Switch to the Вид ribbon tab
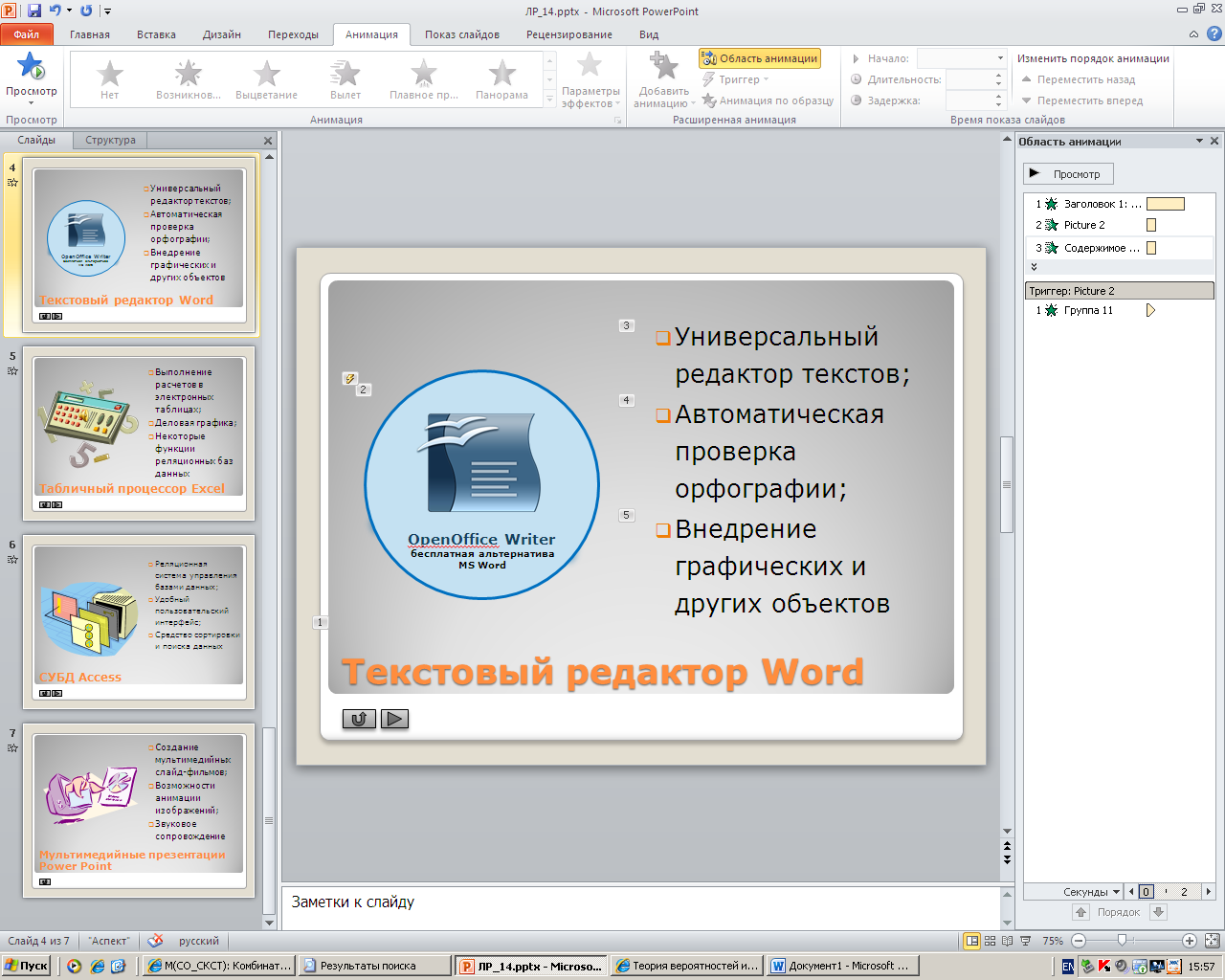Image resolution: width=1225 pixels, height=980 pixels. (649, 34)
